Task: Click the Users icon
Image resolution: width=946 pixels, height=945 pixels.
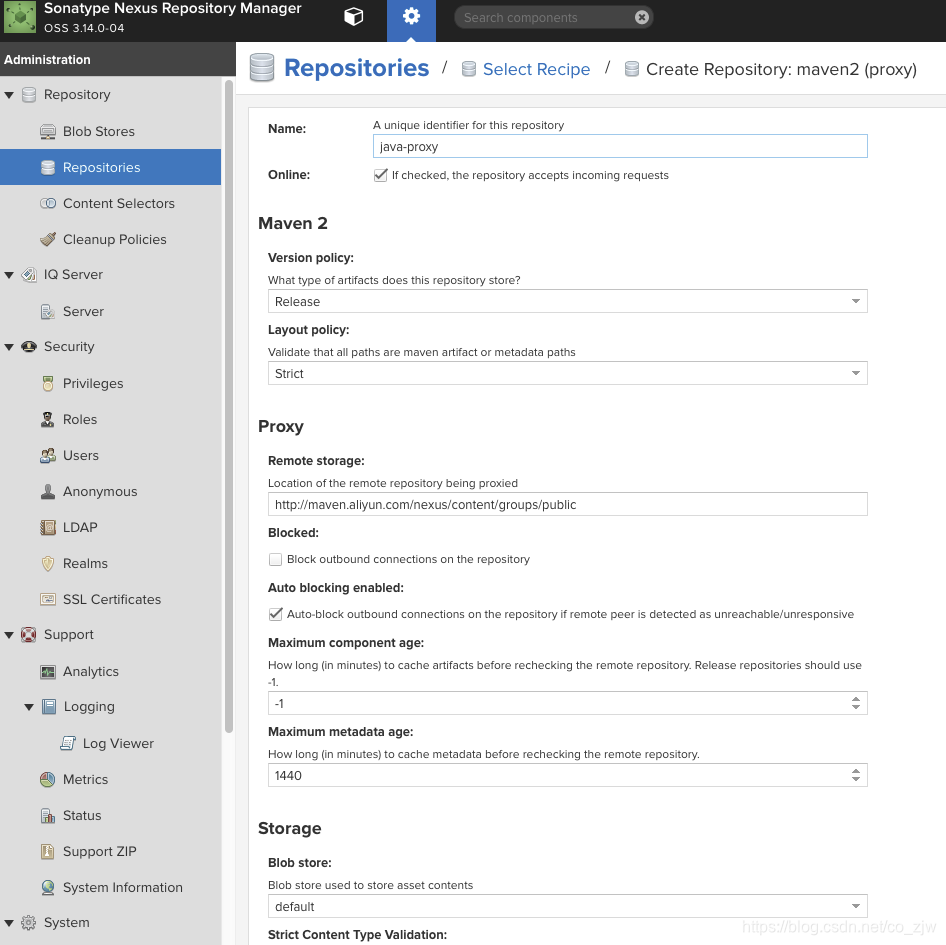Action: pos(48,456)
